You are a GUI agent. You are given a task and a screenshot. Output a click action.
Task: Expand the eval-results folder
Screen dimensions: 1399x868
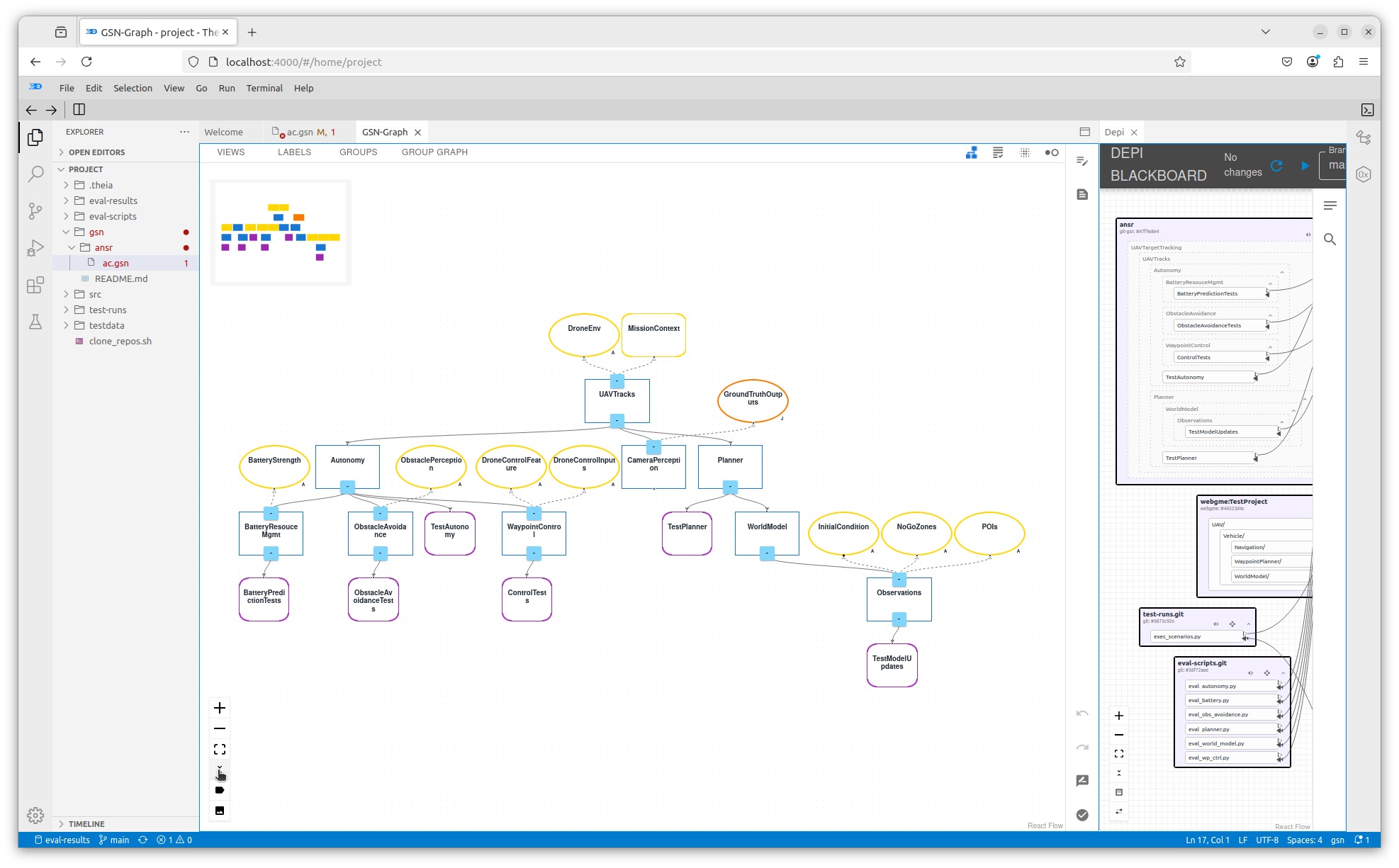click(x=66, y=201)
